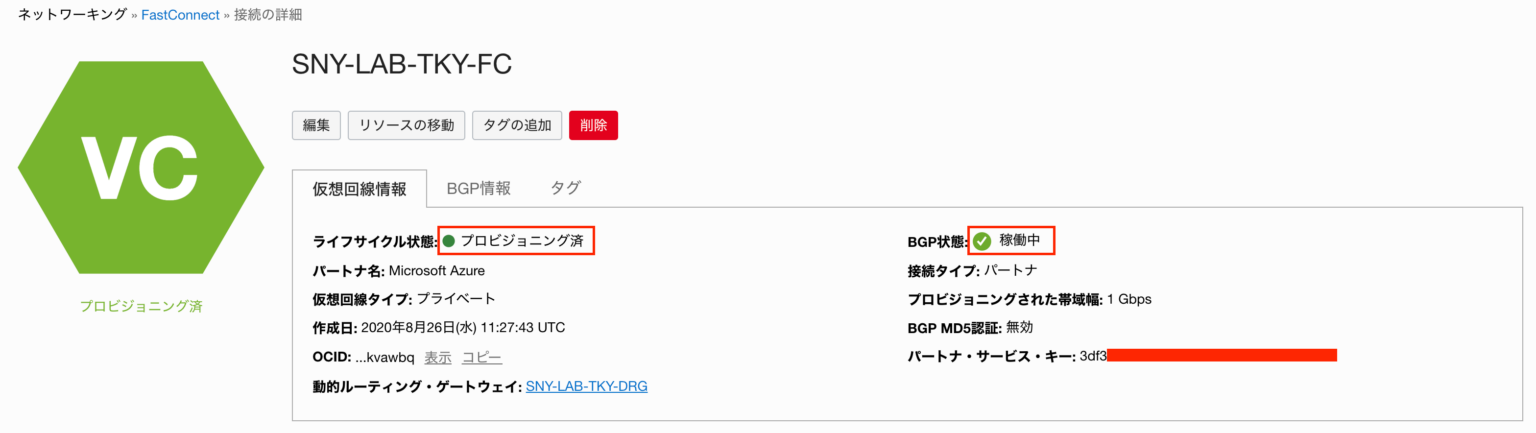Click the green VC hexagon icon
This screenshot has width=1536, height=433.
141,167
